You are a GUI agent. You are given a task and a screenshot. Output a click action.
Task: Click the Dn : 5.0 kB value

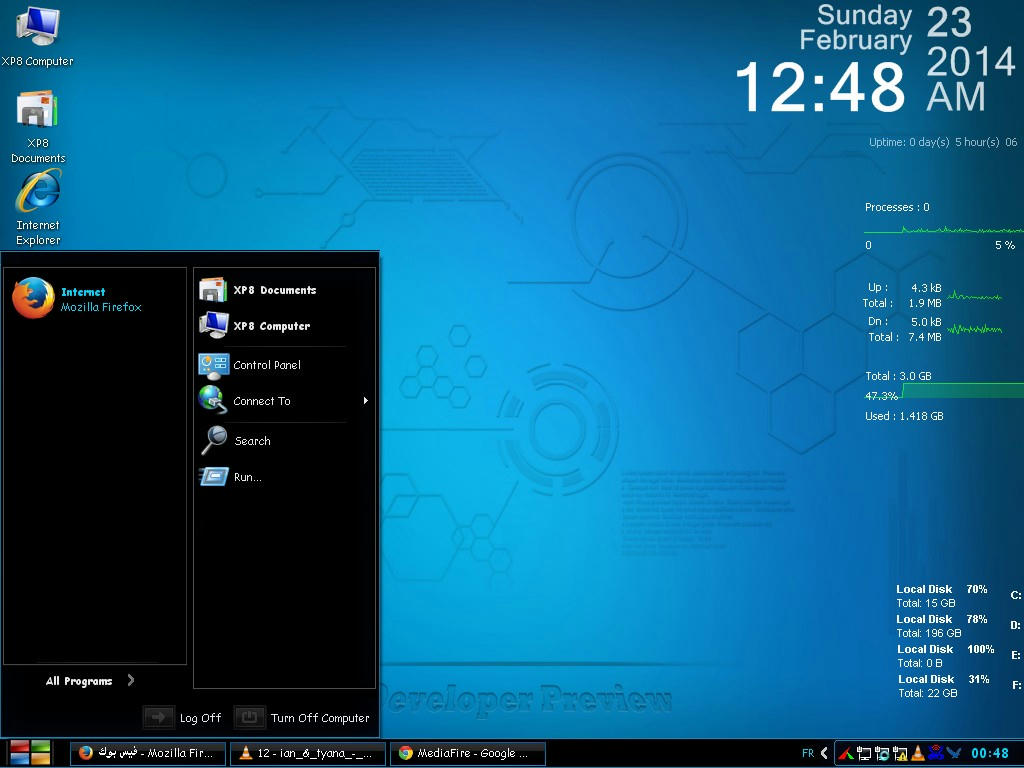click(926, 321)
